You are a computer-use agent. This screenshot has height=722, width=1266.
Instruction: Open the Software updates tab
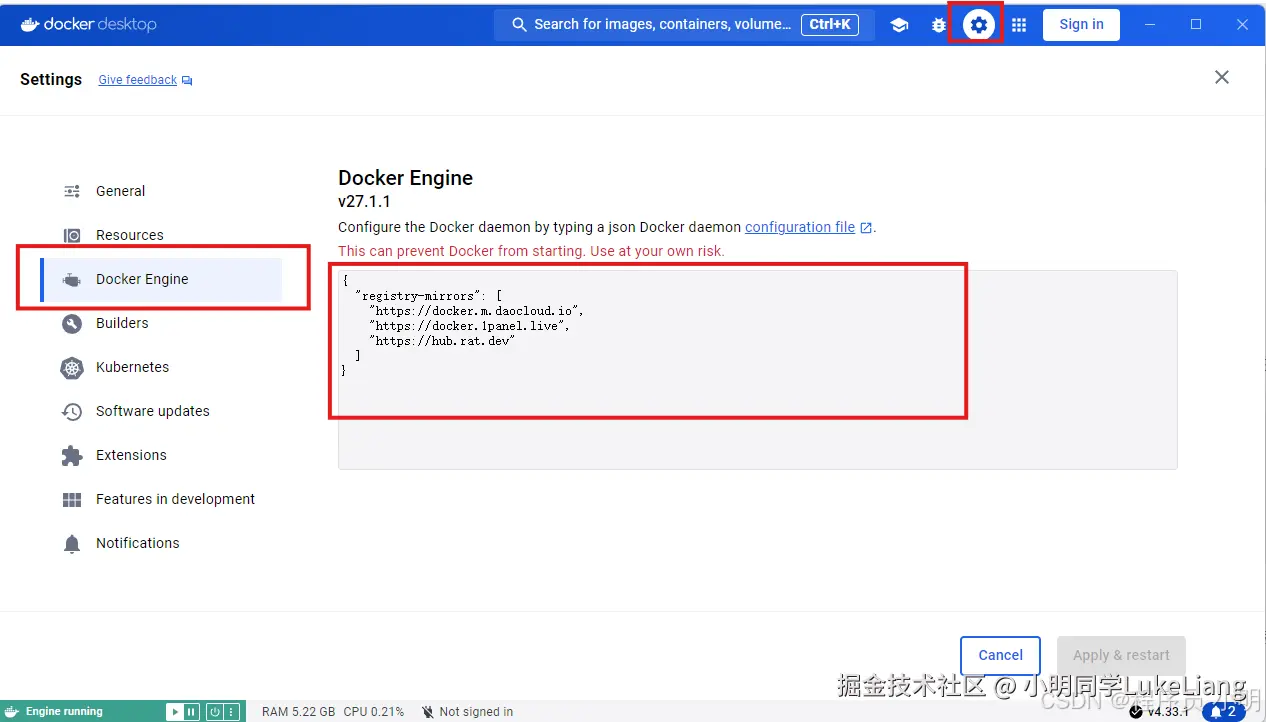coord(161,411)
